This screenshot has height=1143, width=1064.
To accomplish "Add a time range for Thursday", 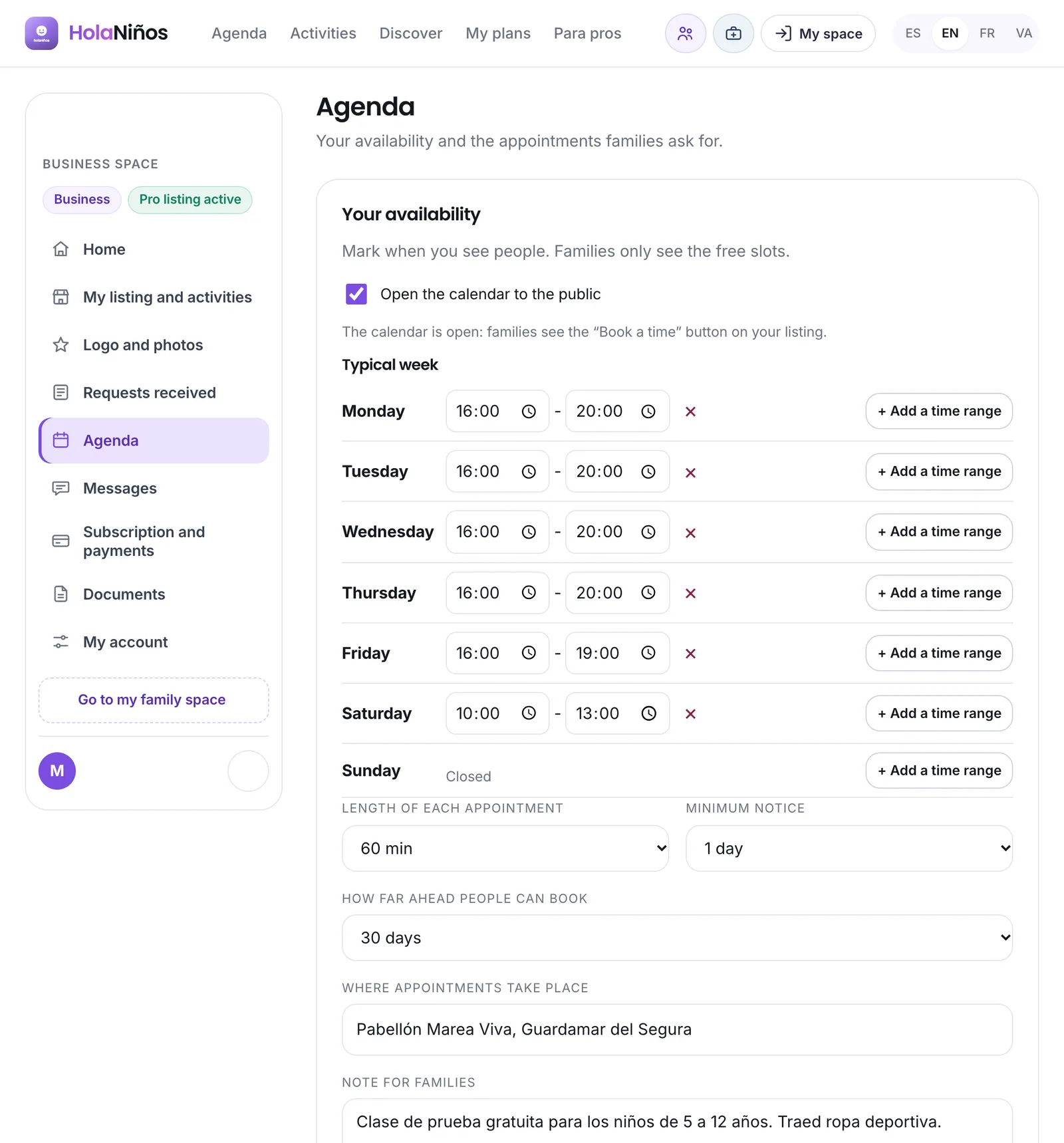I will pos(939,592).
